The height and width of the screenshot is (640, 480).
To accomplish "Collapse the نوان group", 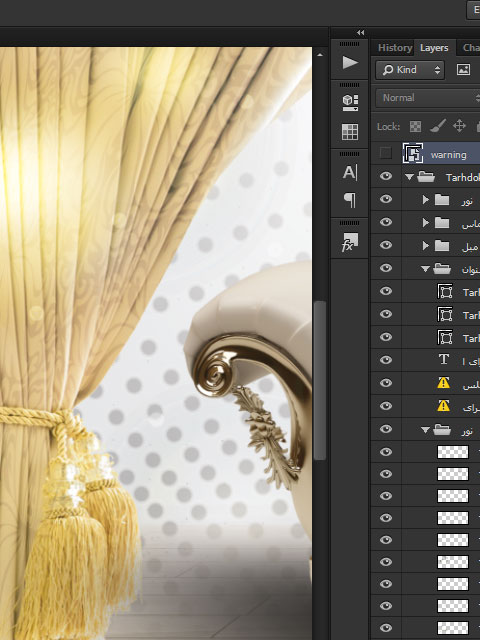I will pos(425,269).
